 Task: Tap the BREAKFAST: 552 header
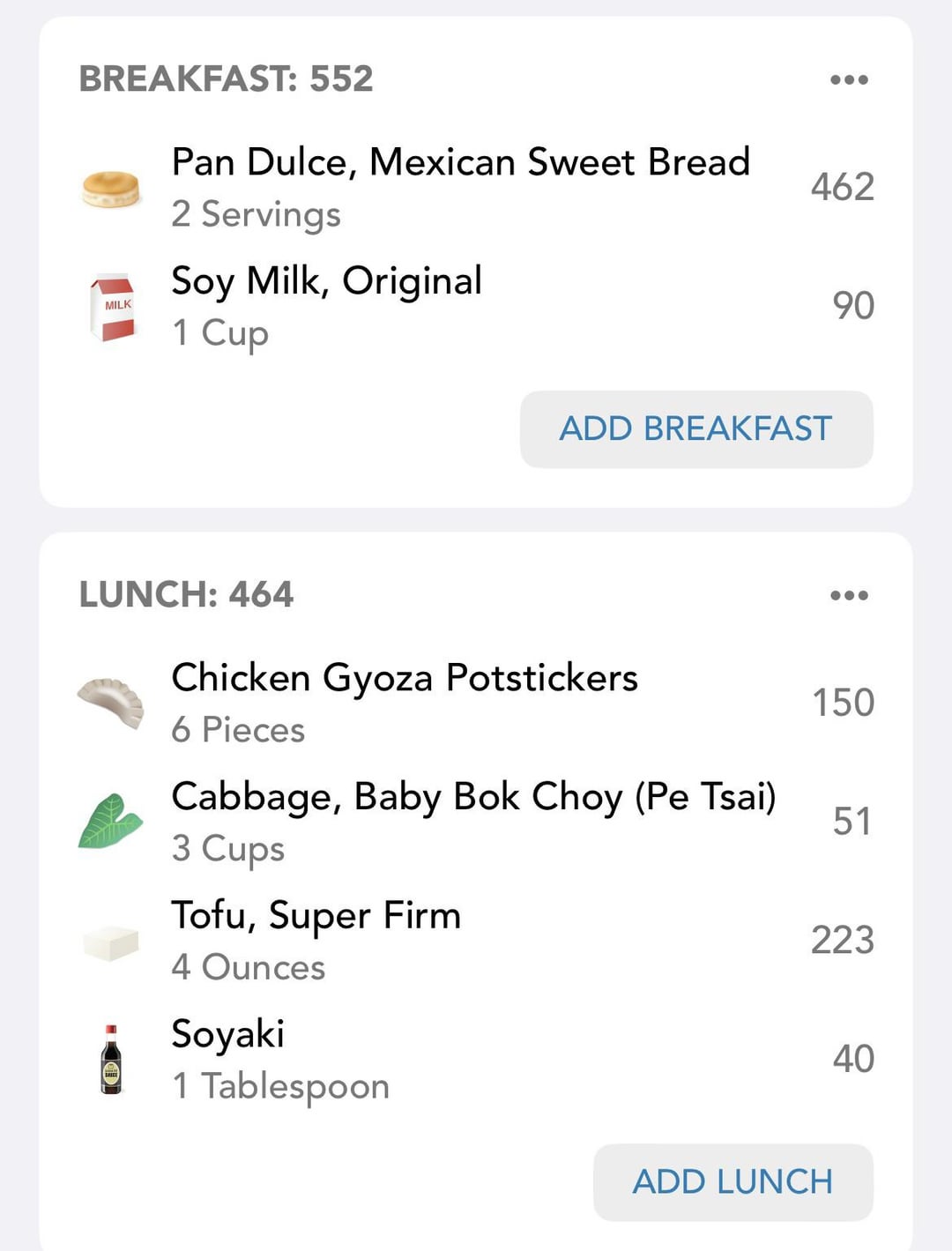(x=227, y=78)
